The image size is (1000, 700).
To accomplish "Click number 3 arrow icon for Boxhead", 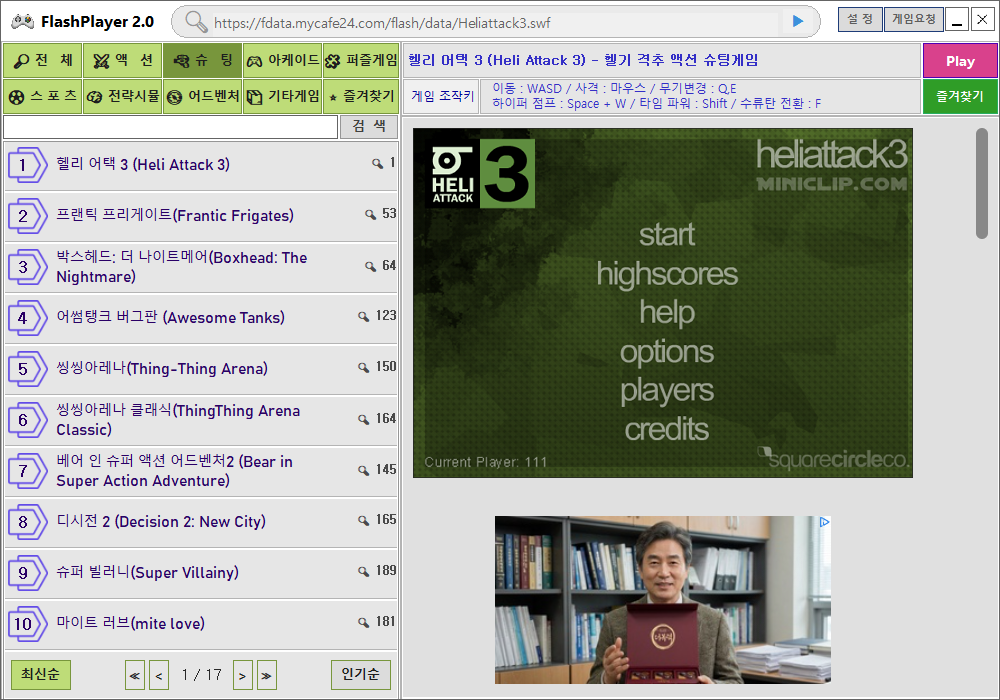I will pos(27,267).
